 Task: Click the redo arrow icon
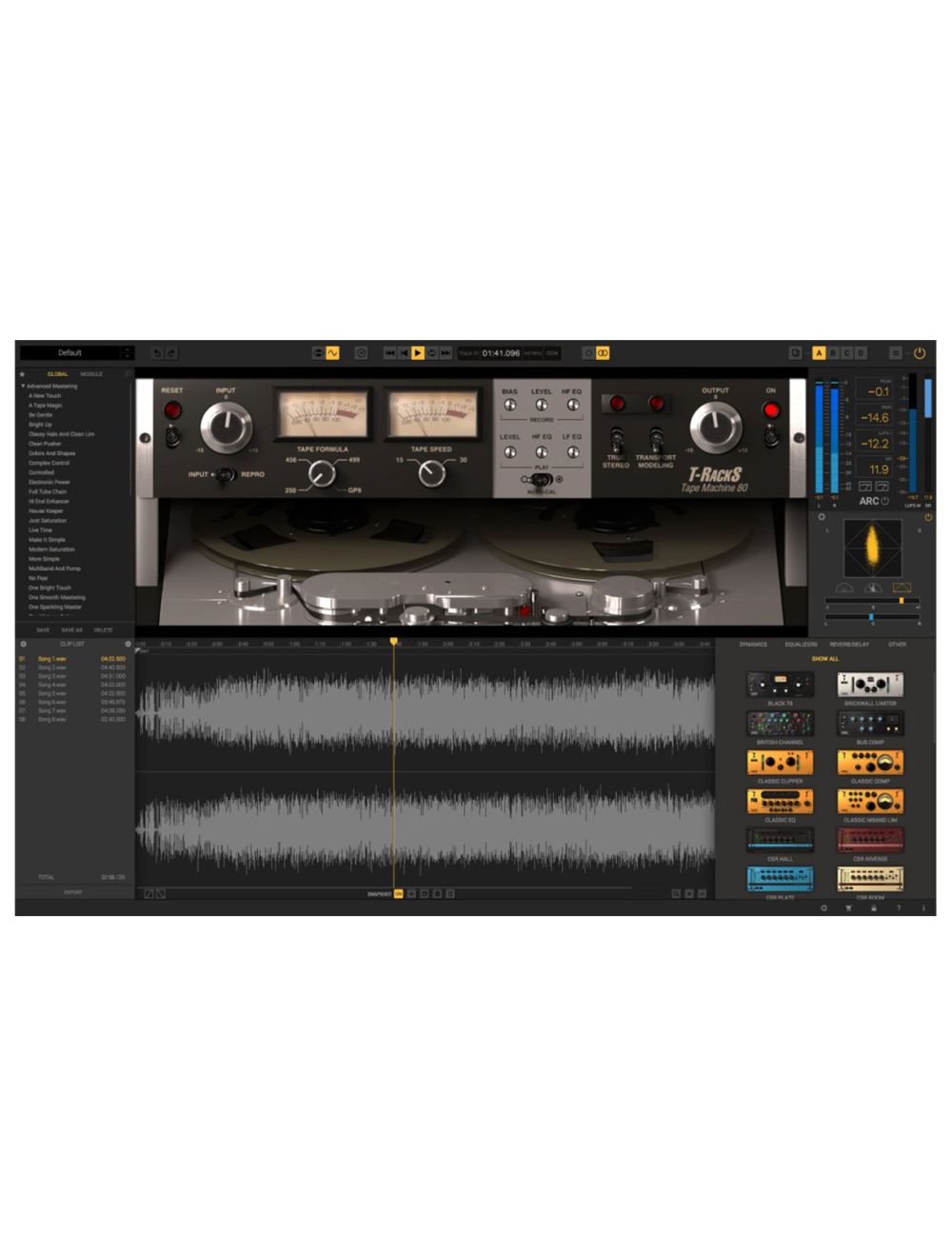point(170,352)
